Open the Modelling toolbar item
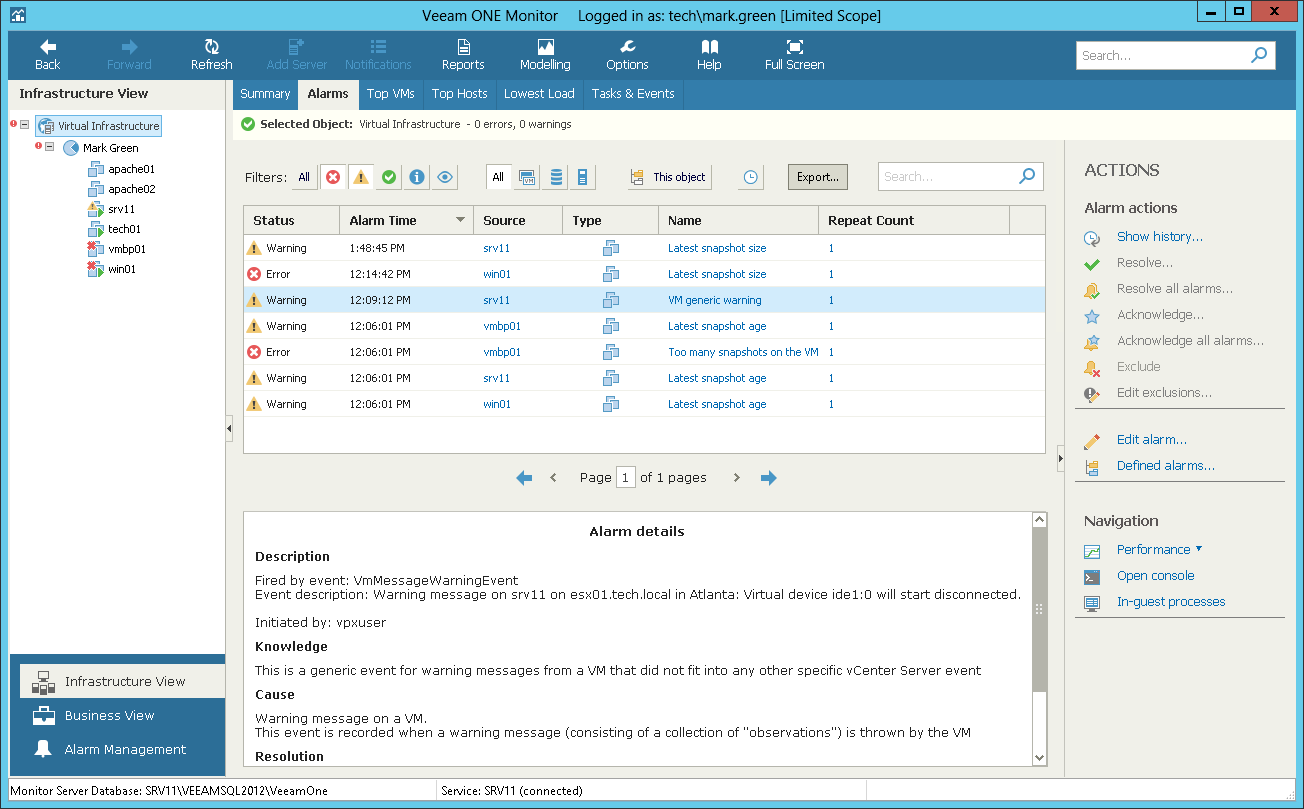The width and height of the screenshot is (1304, 809). [545, 55]
